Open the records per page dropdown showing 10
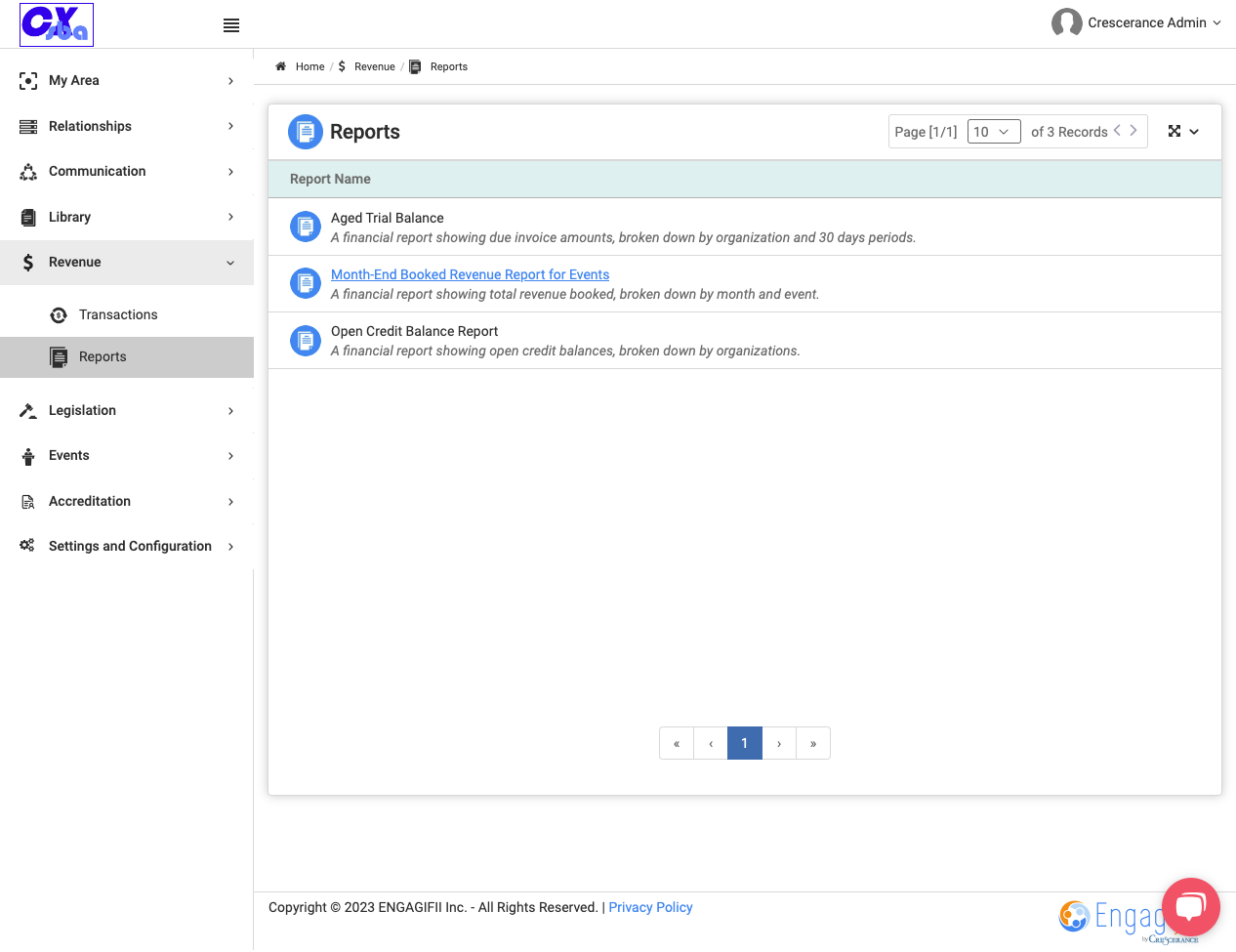The image size is (1236, 952). tap(994, 132)
